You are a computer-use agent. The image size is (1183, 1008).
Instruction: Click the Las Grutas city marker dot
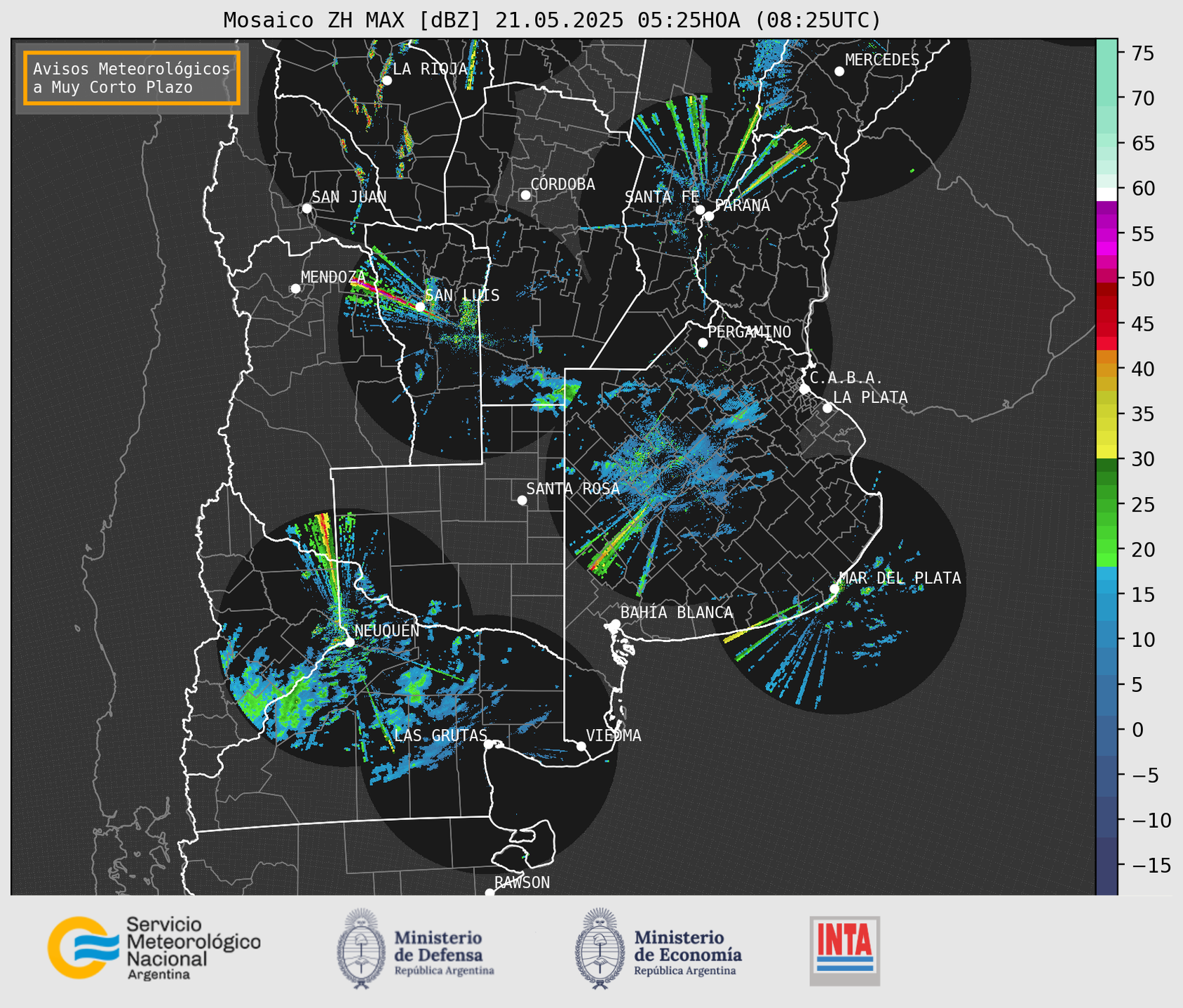click(x=489, y=744)
